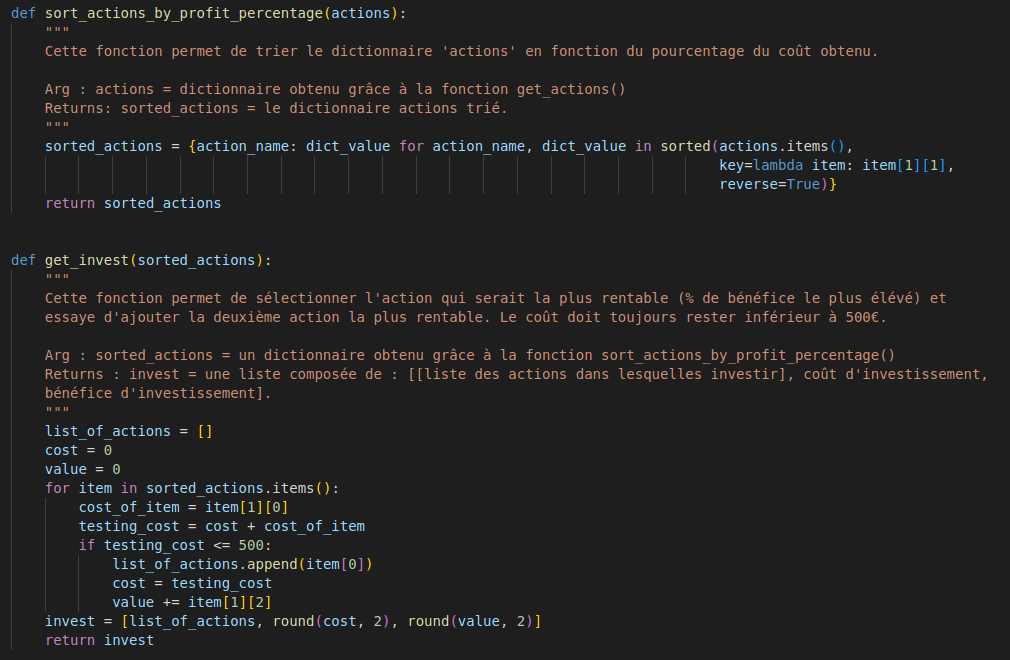Click the 'return invest' statement
The height and width of the screenshot is (660, 1010).
pos(99,640)
